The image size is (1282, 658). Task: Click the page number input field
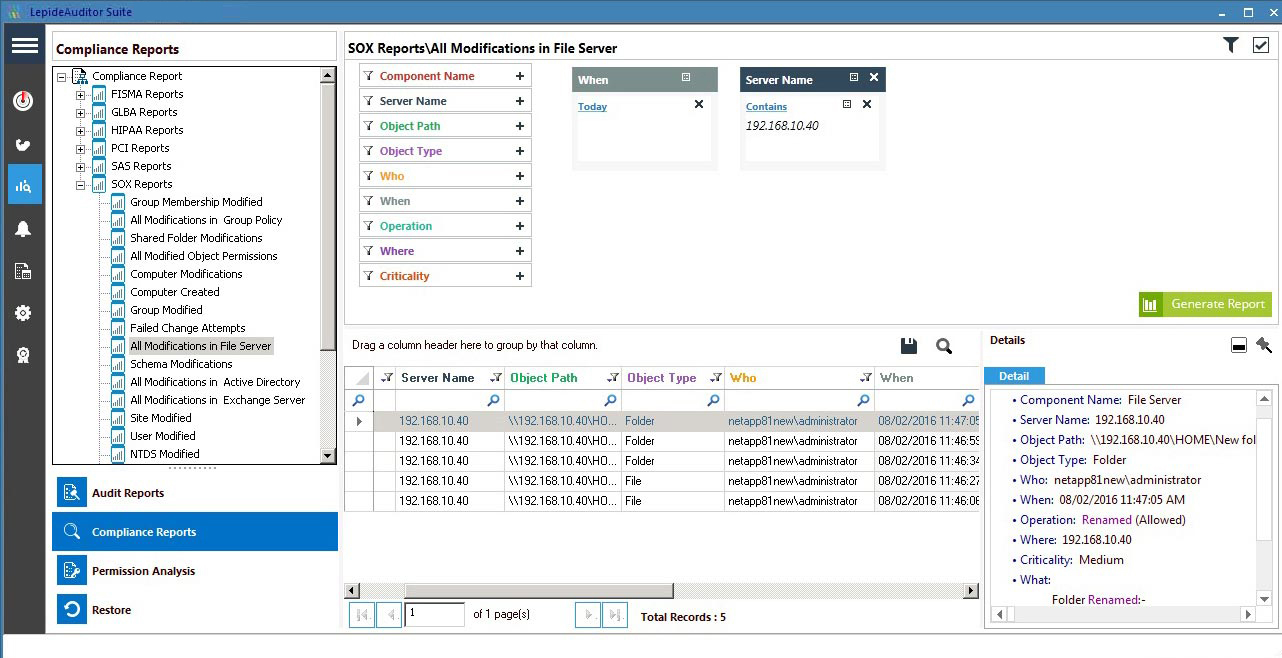click(x=434, y=614)
